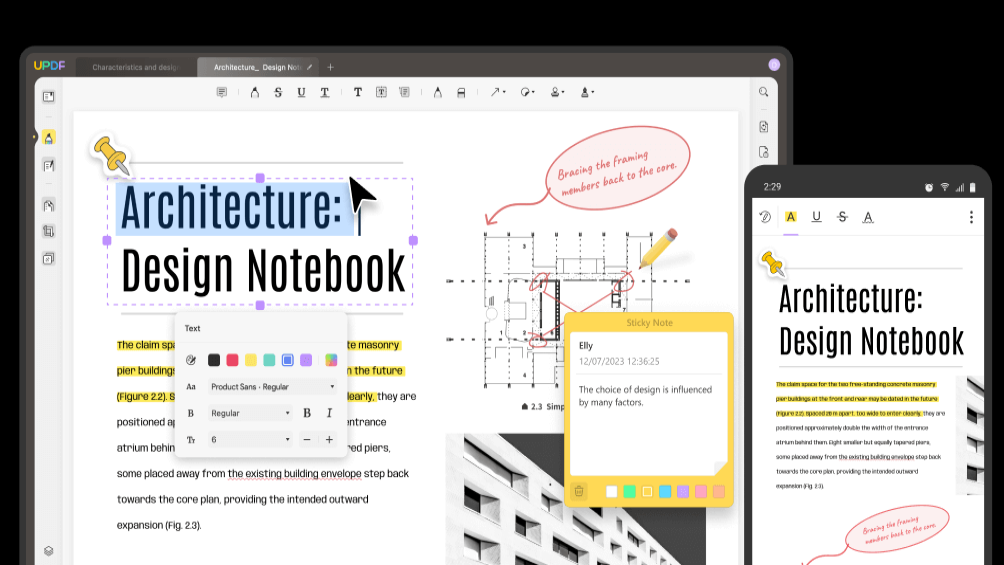The height and width of the screenshot is (565, 1004).
Task: Open search in the right sidebar
Action: 763,92
